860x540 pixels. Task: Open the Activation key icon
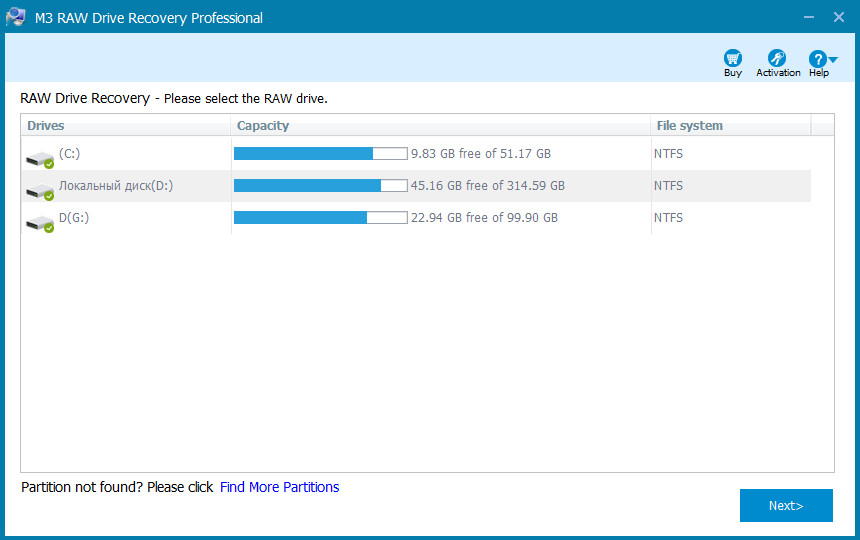point(777,58)
